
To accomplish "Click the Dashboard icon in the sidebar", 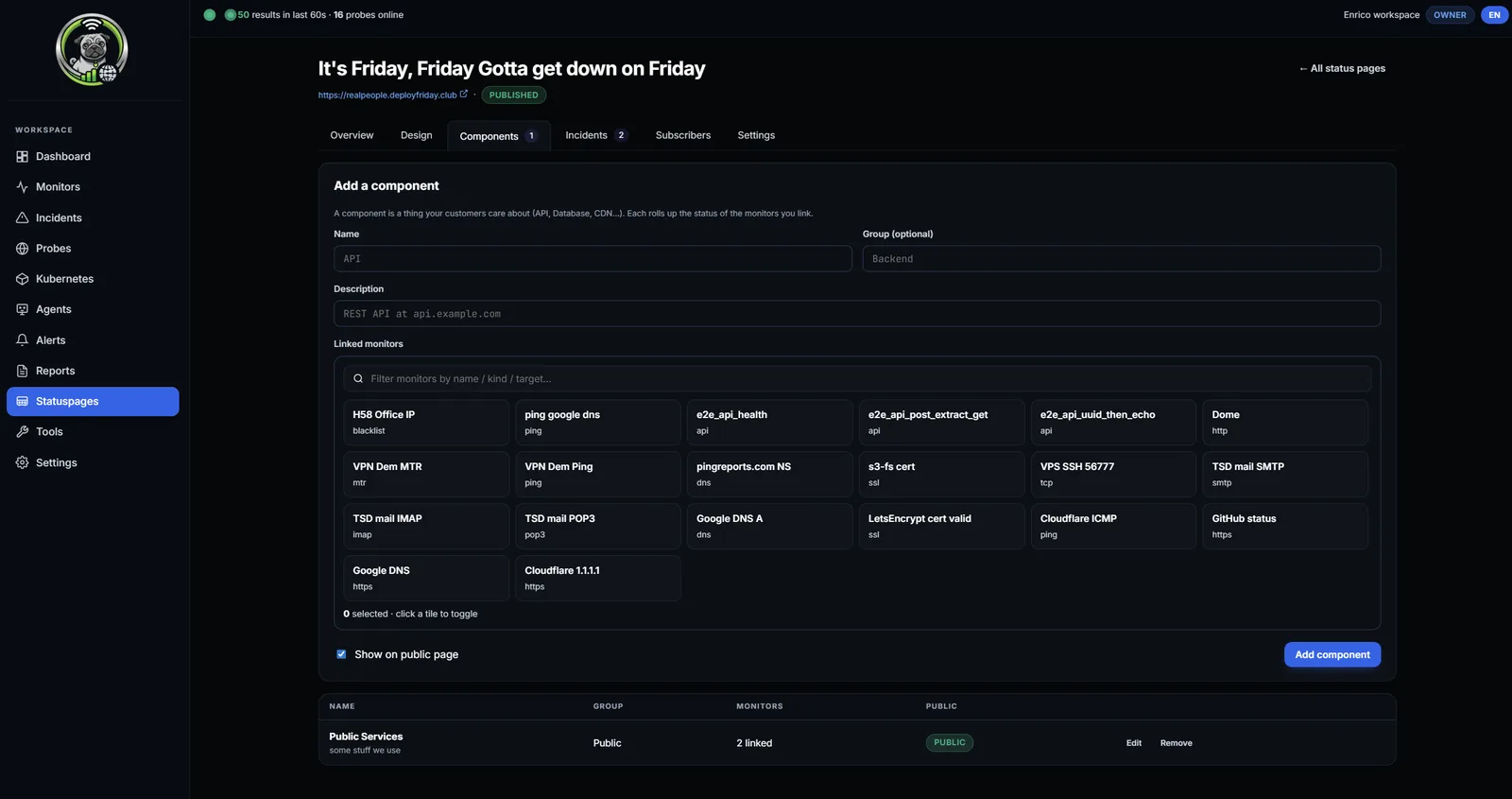I will (22, 157).
